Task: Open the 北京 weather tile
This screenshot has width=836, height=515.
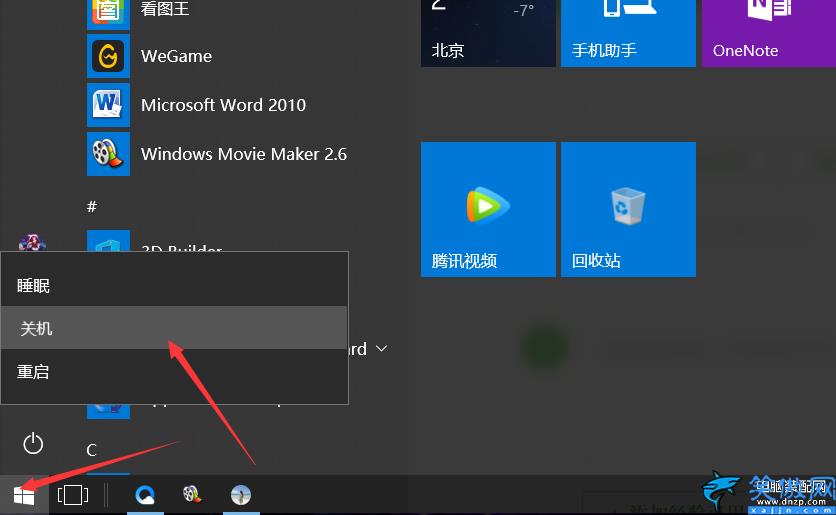Action: pyautogui.click(x=488, y=33)
